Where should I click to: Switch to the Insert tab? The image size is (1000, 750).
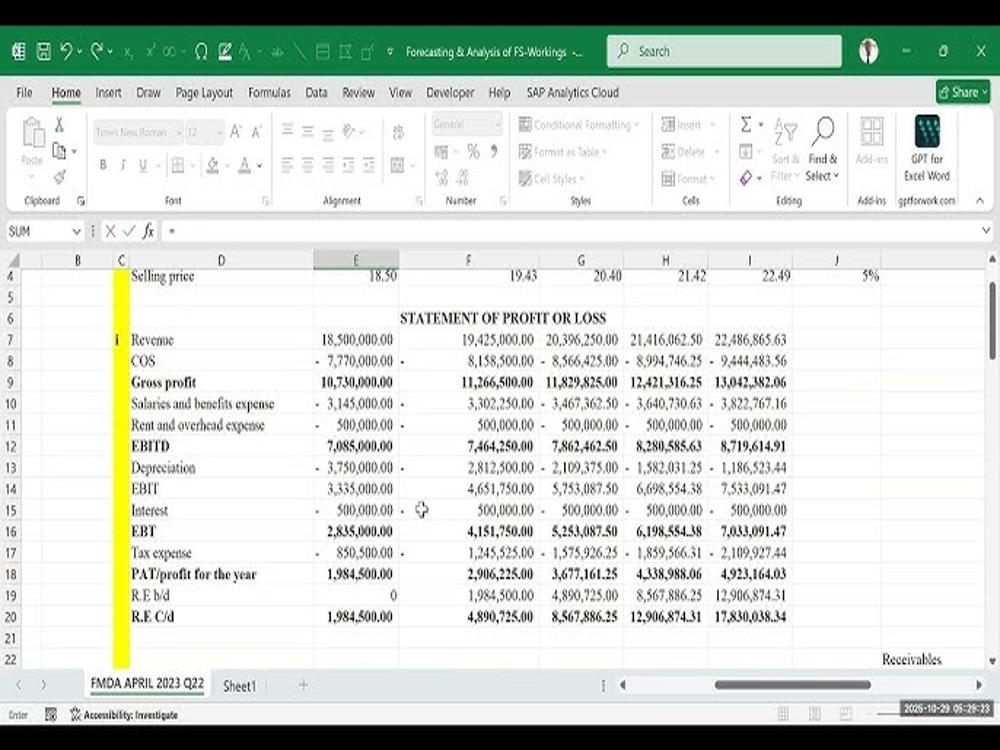click(x=108, y=92)
